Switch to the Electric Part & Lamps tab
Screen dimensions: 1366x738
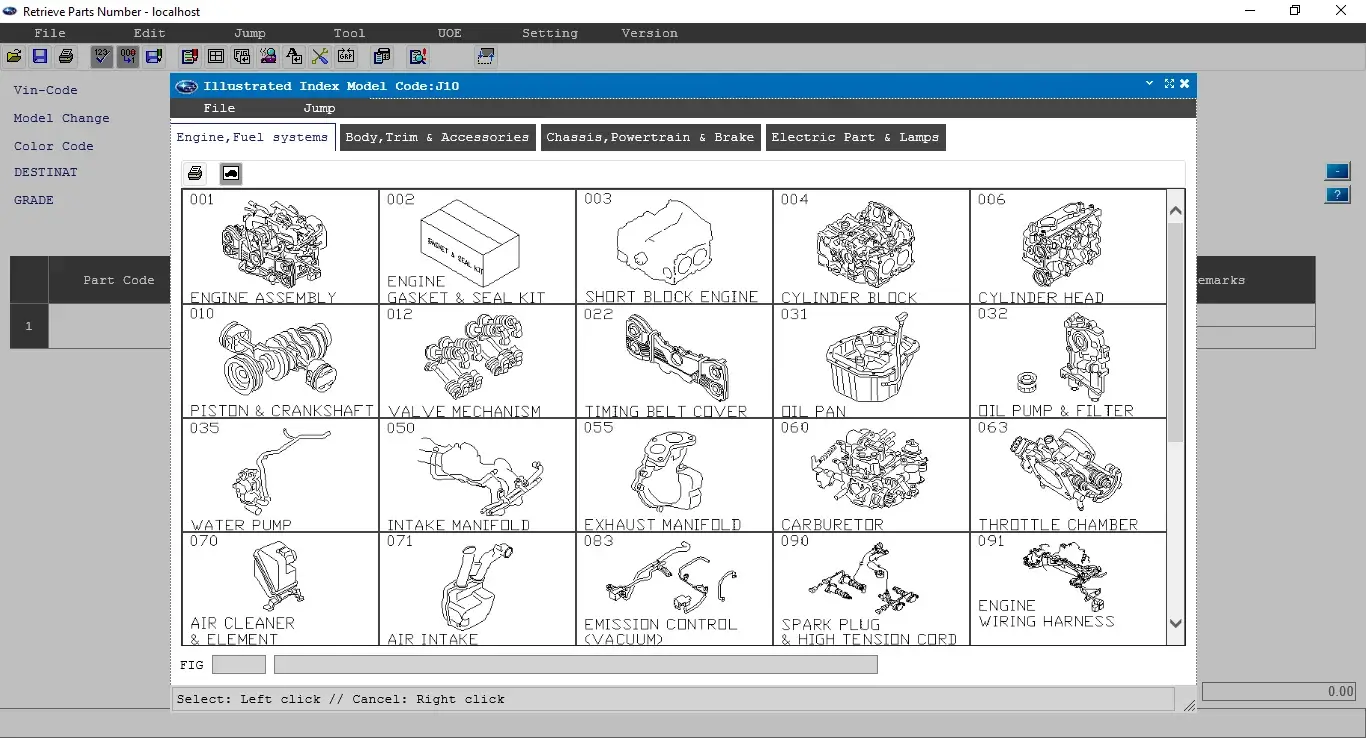pos(855,137)
